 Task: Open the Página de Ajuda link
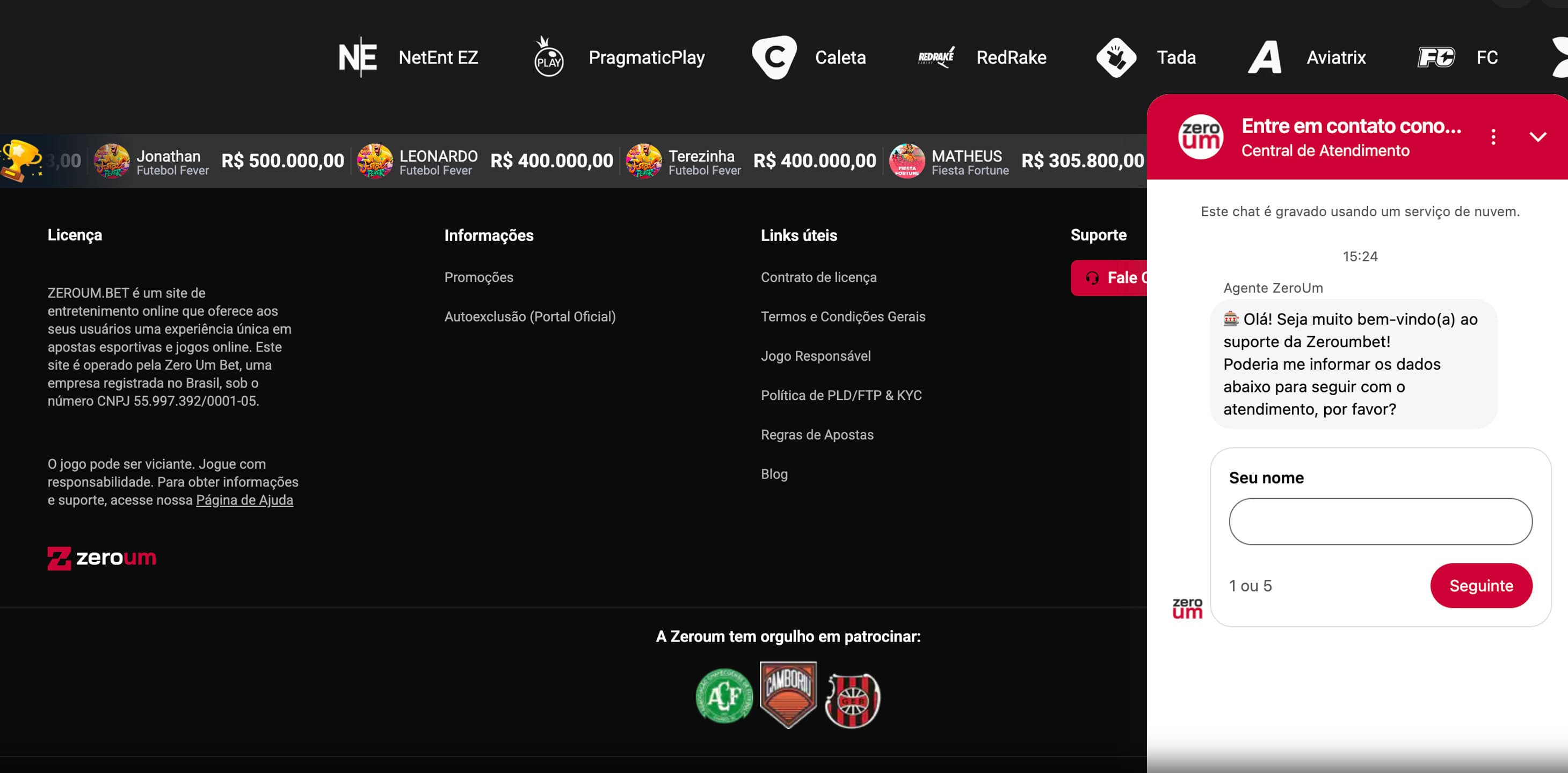(245, 500)
